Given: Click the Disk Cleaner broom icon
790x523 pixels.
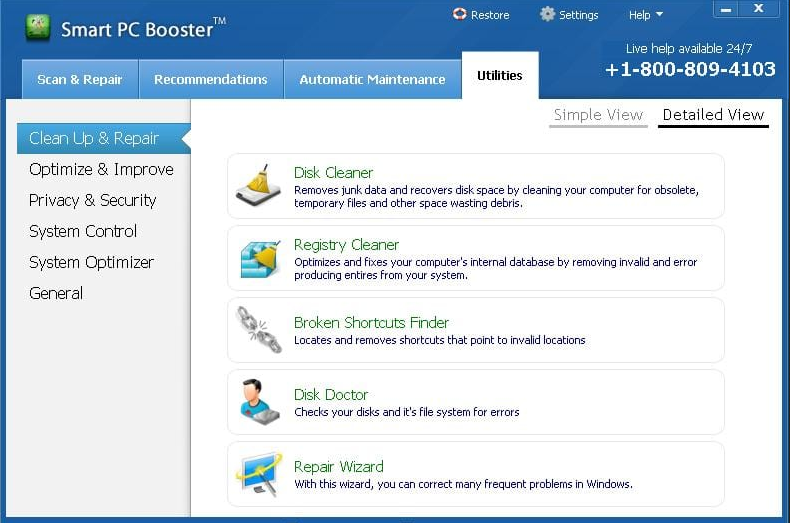Looking at the screenshot, I should (x=258, y=186).
